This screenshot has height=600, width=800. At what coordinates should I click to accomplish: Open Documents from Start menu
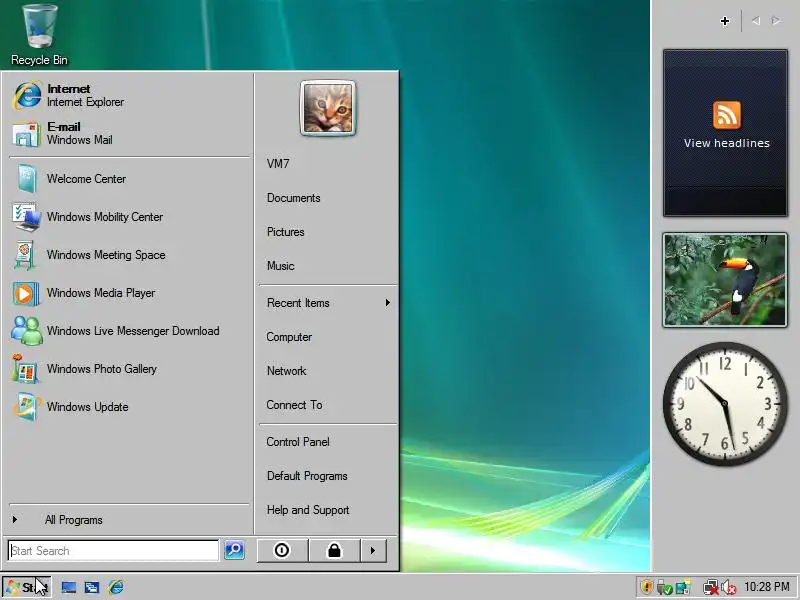coord(327,198)
